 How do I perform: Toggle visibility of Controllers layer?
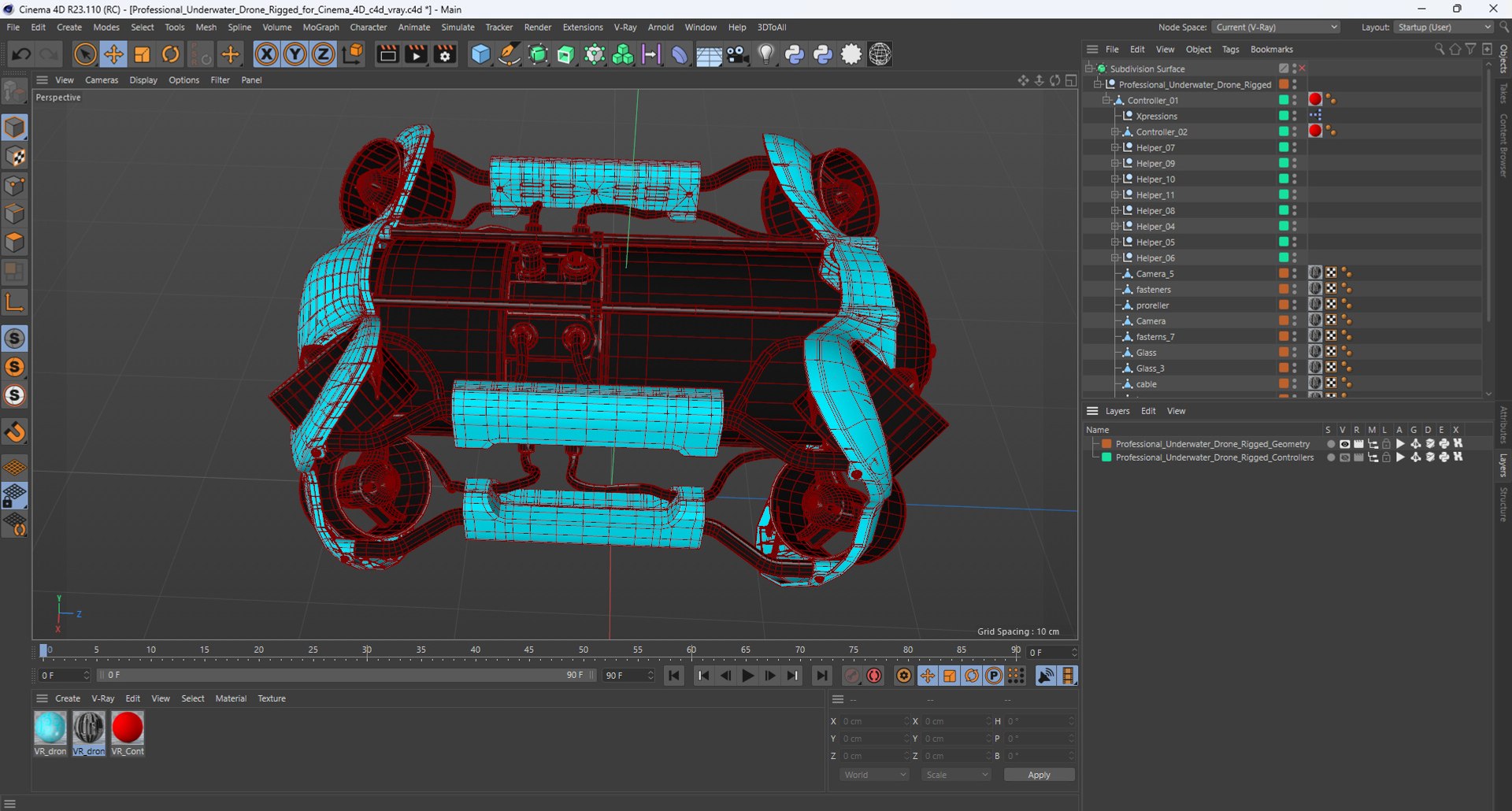(1344, 457)
